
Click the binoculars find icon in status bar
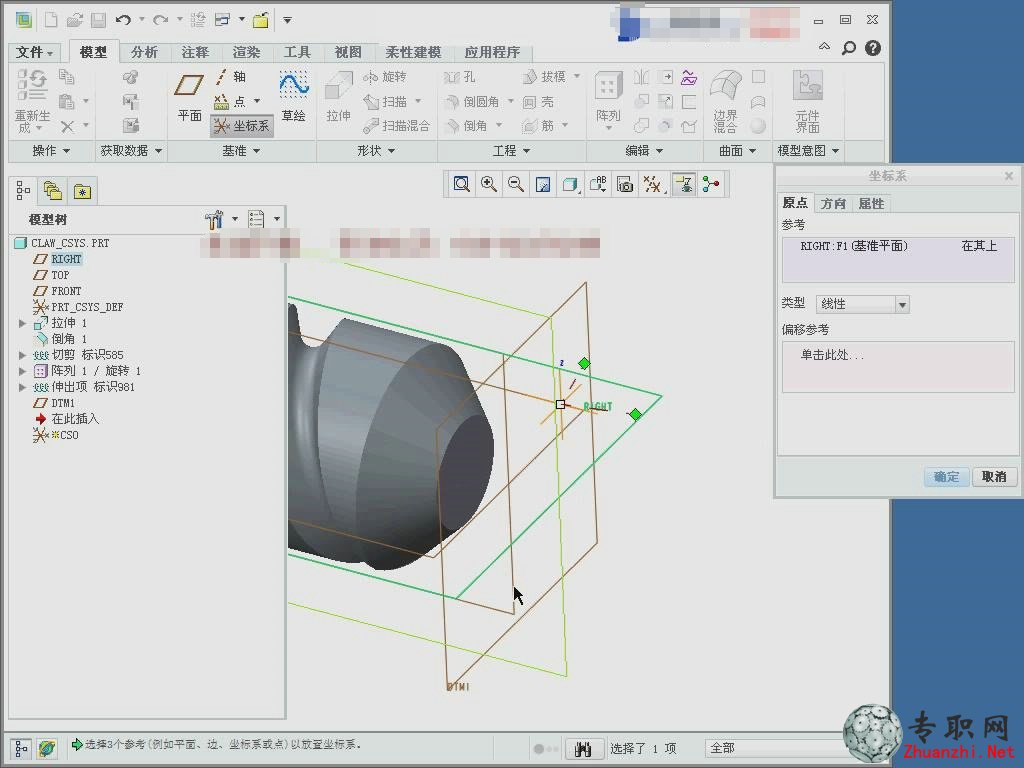(x=583, y=748)
